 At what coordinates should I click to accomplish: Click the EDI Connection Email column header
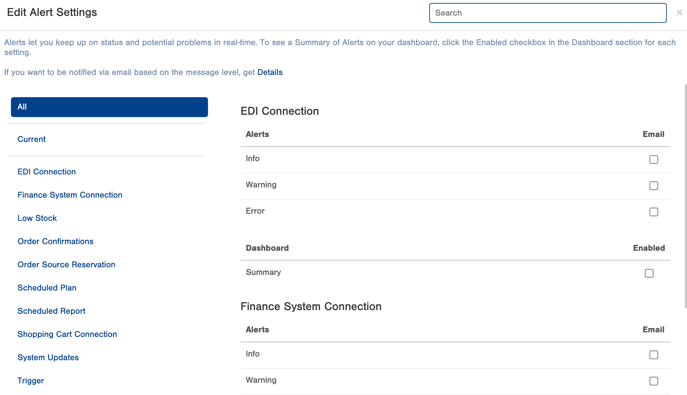coord(653,134)
